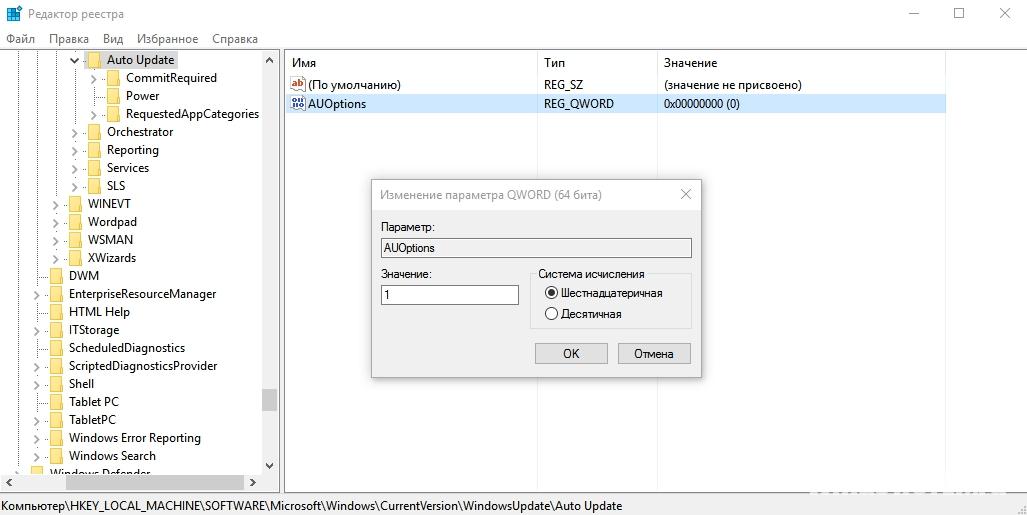Expand the Reporting tree node
The image size is (1027, 515).
[75, 150]
